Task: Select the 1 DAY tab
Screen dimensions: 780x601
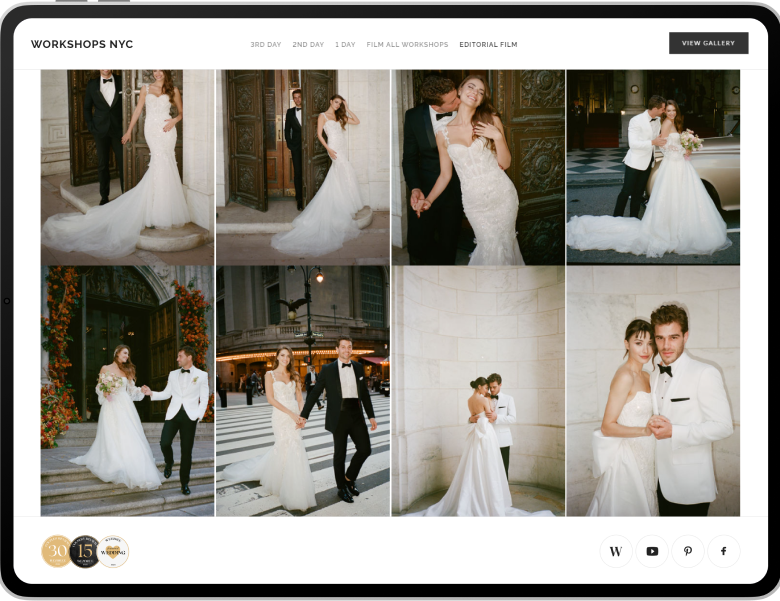Action: click(345, 45)
